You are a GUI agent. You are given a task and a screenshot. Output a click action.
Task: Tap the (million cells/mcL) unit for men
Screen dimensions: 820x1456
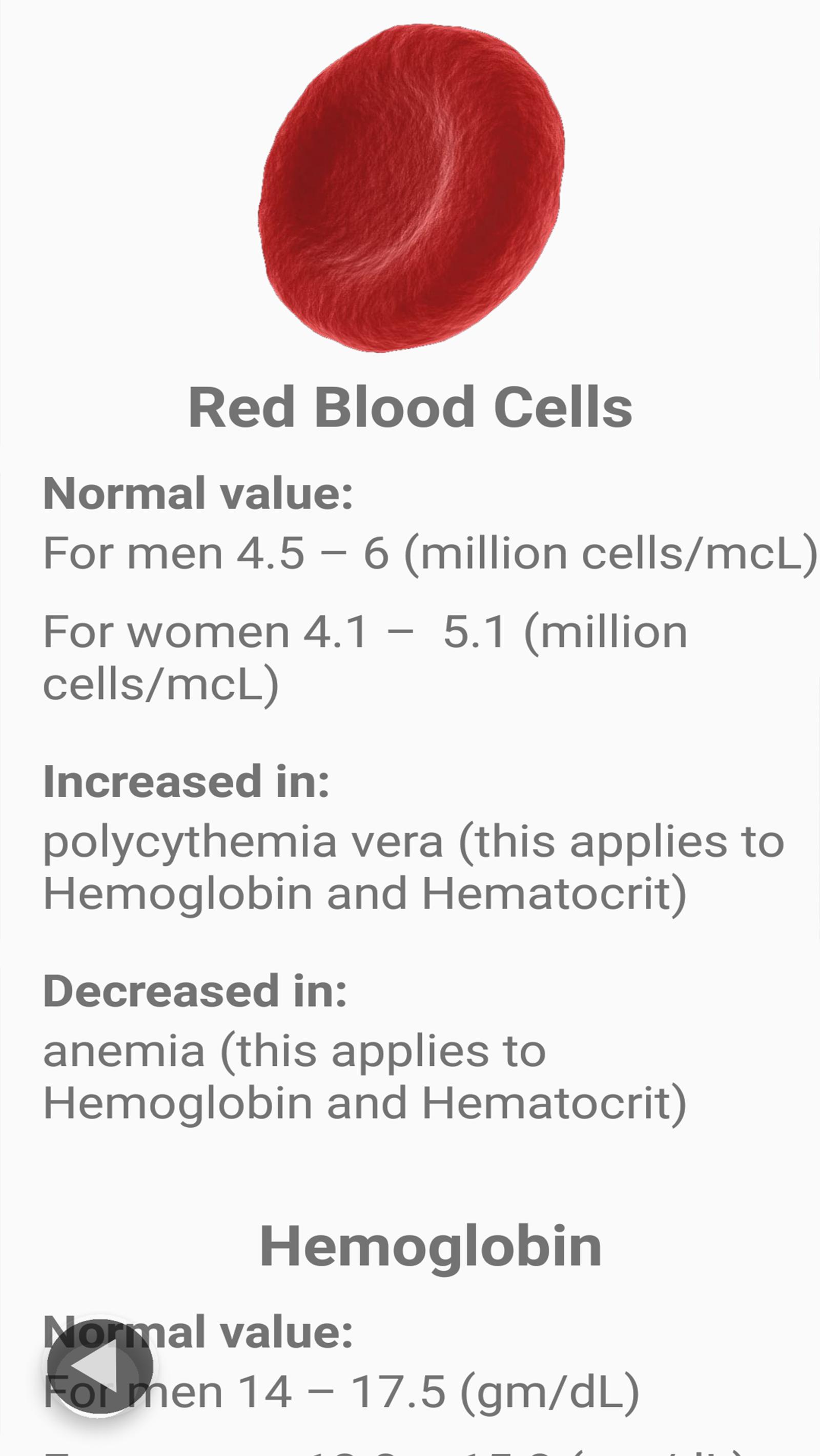610,553
